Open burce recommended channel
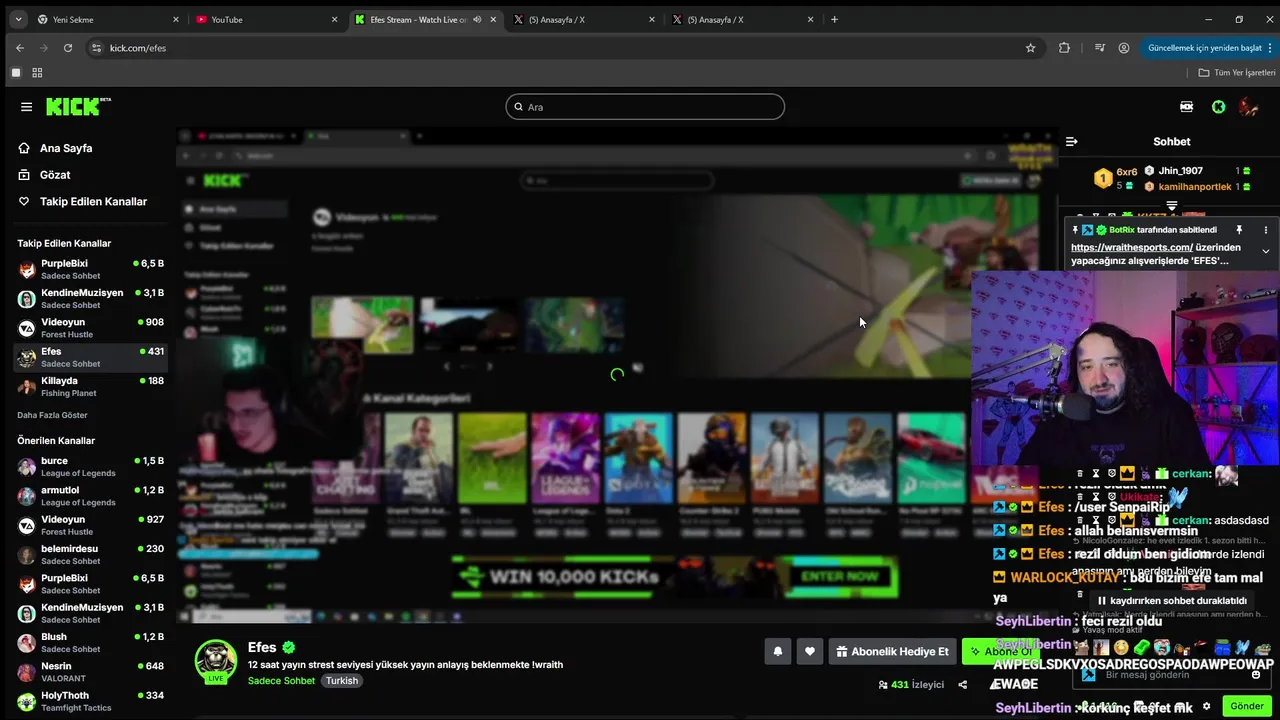 point(91,467)
